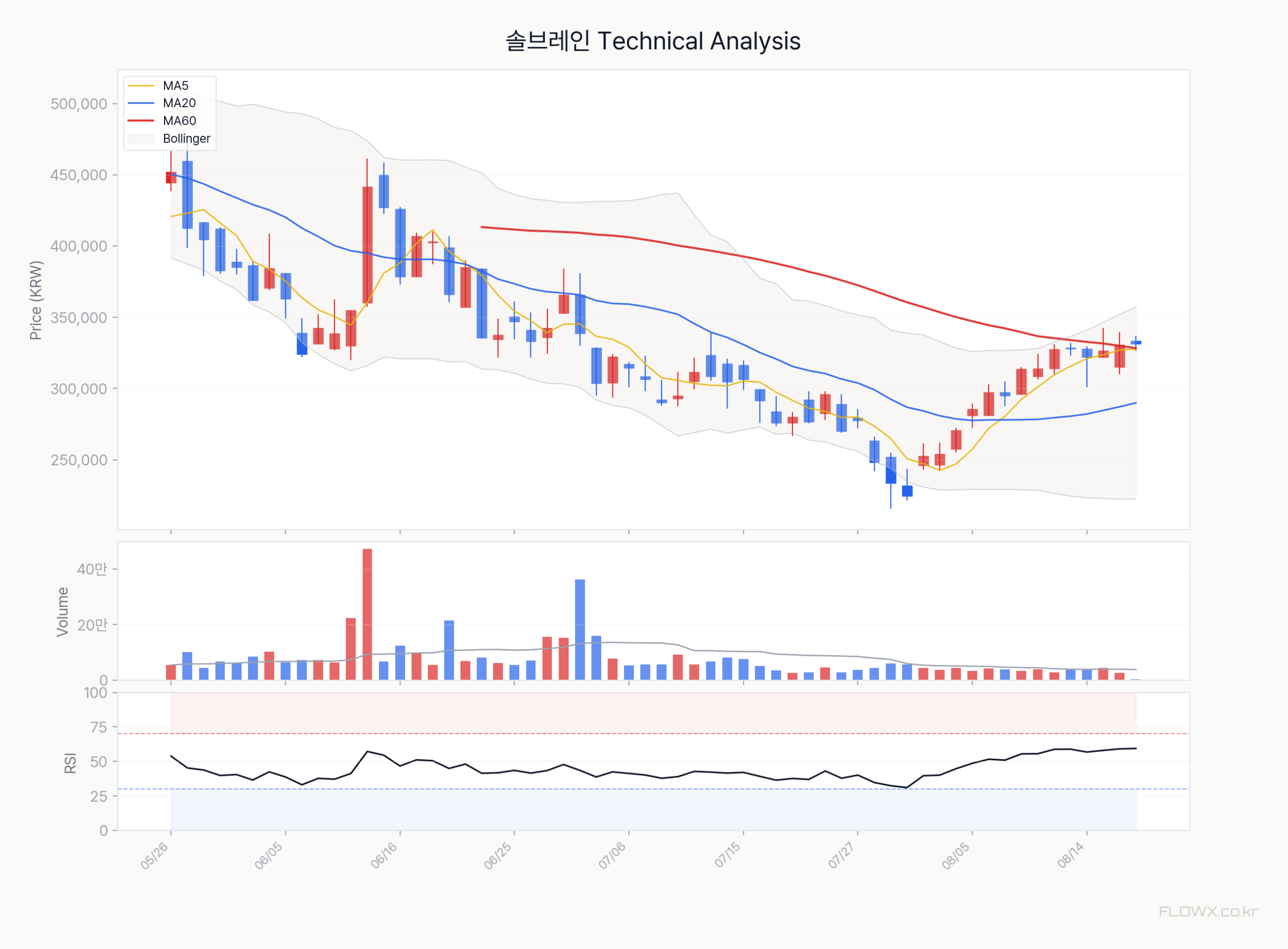The height and width of the screenshot is (949, 1288).
Task: Select the "300,000" price axis label
Action: [78, 389]
